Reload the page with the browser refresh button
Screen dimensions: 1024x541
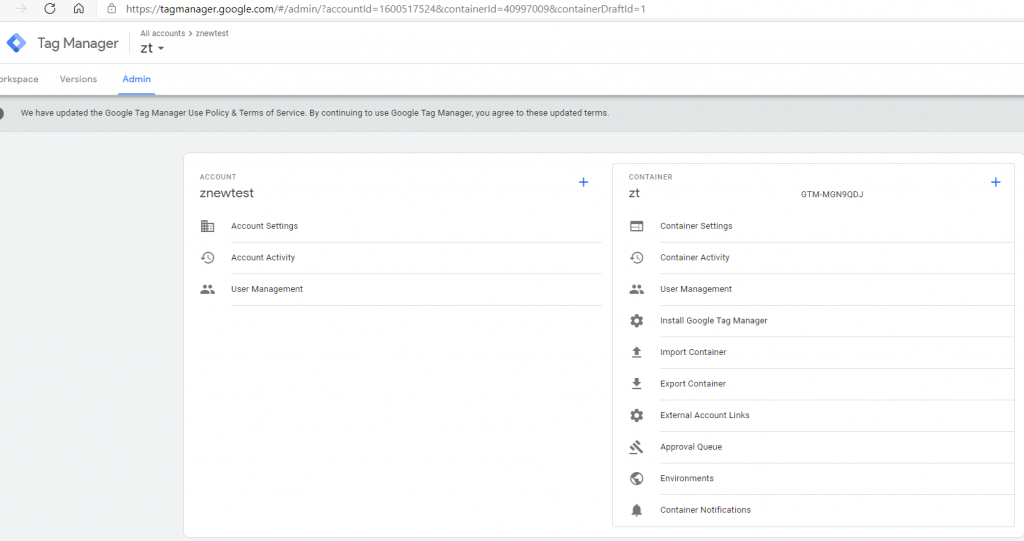coord(50,9)
